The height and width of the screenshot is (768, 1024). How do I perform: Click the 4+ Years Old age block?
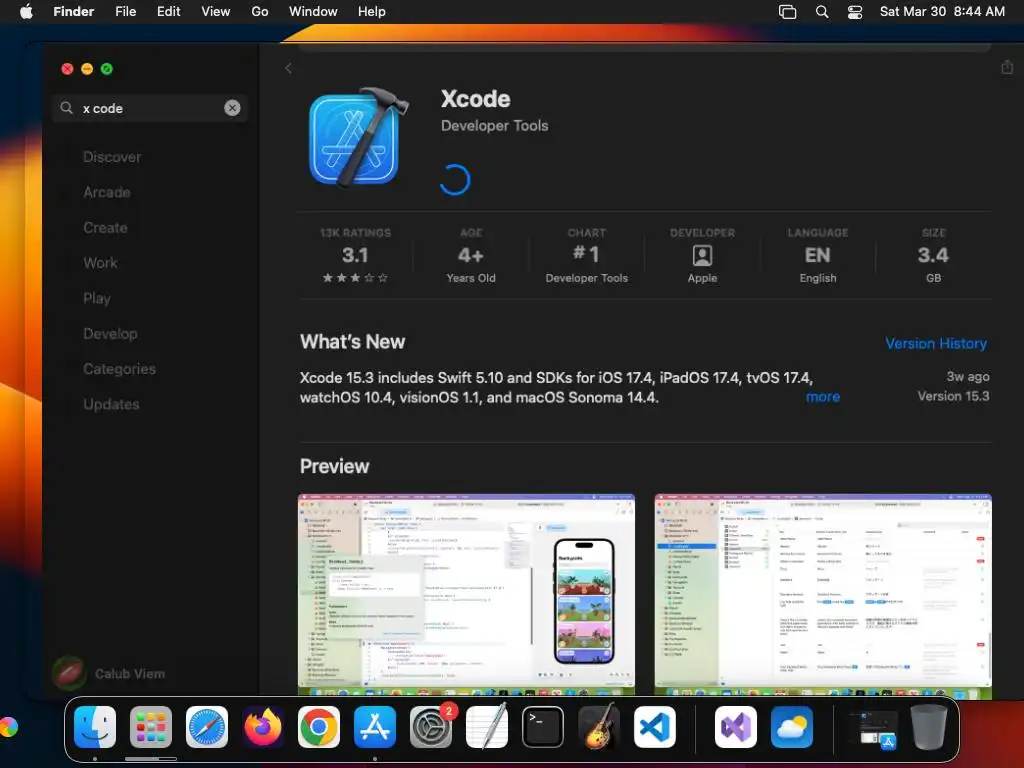(471, 255)
